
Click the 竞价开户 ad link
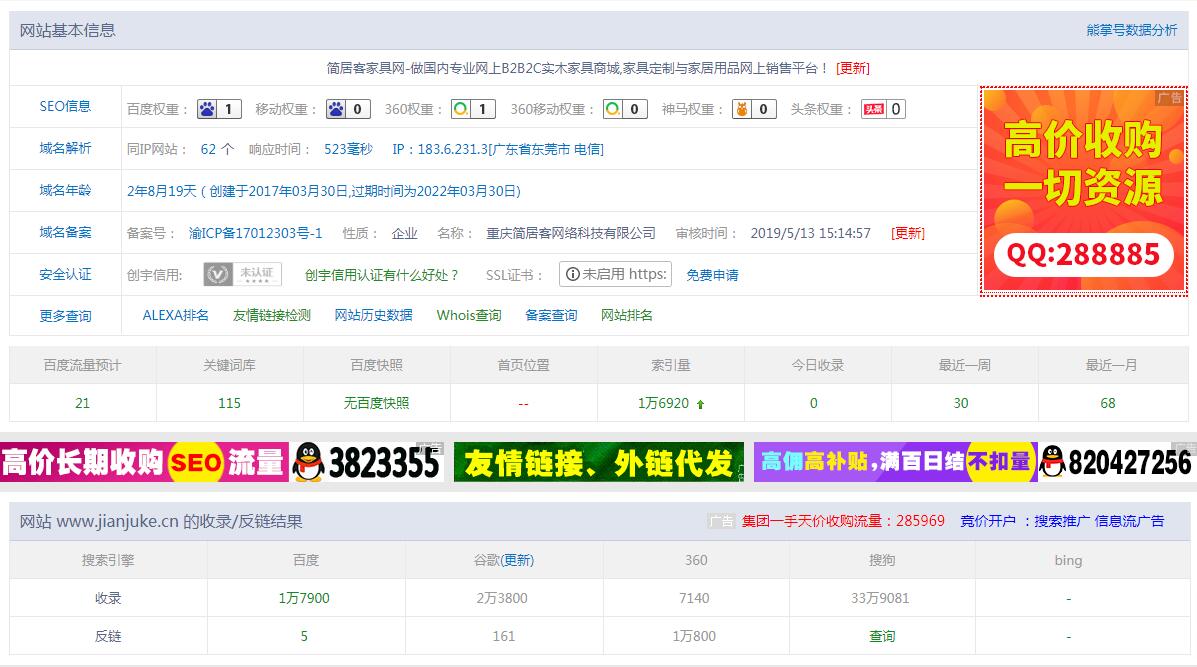(x=988, y=520)
